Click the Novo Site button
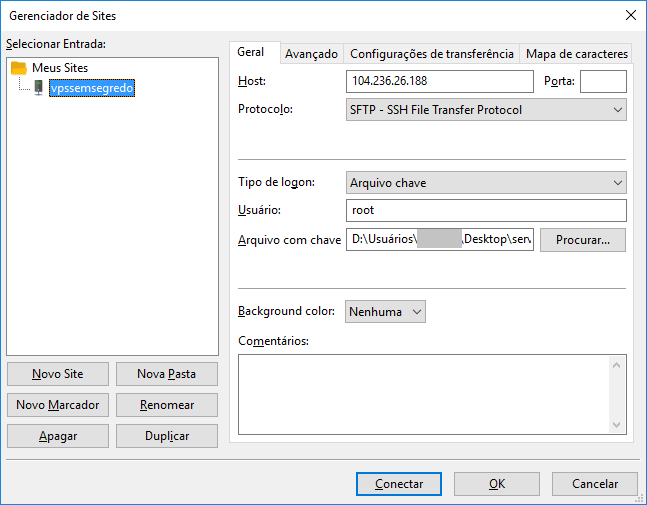Screen dimensions: 647x505 (57, 374)
